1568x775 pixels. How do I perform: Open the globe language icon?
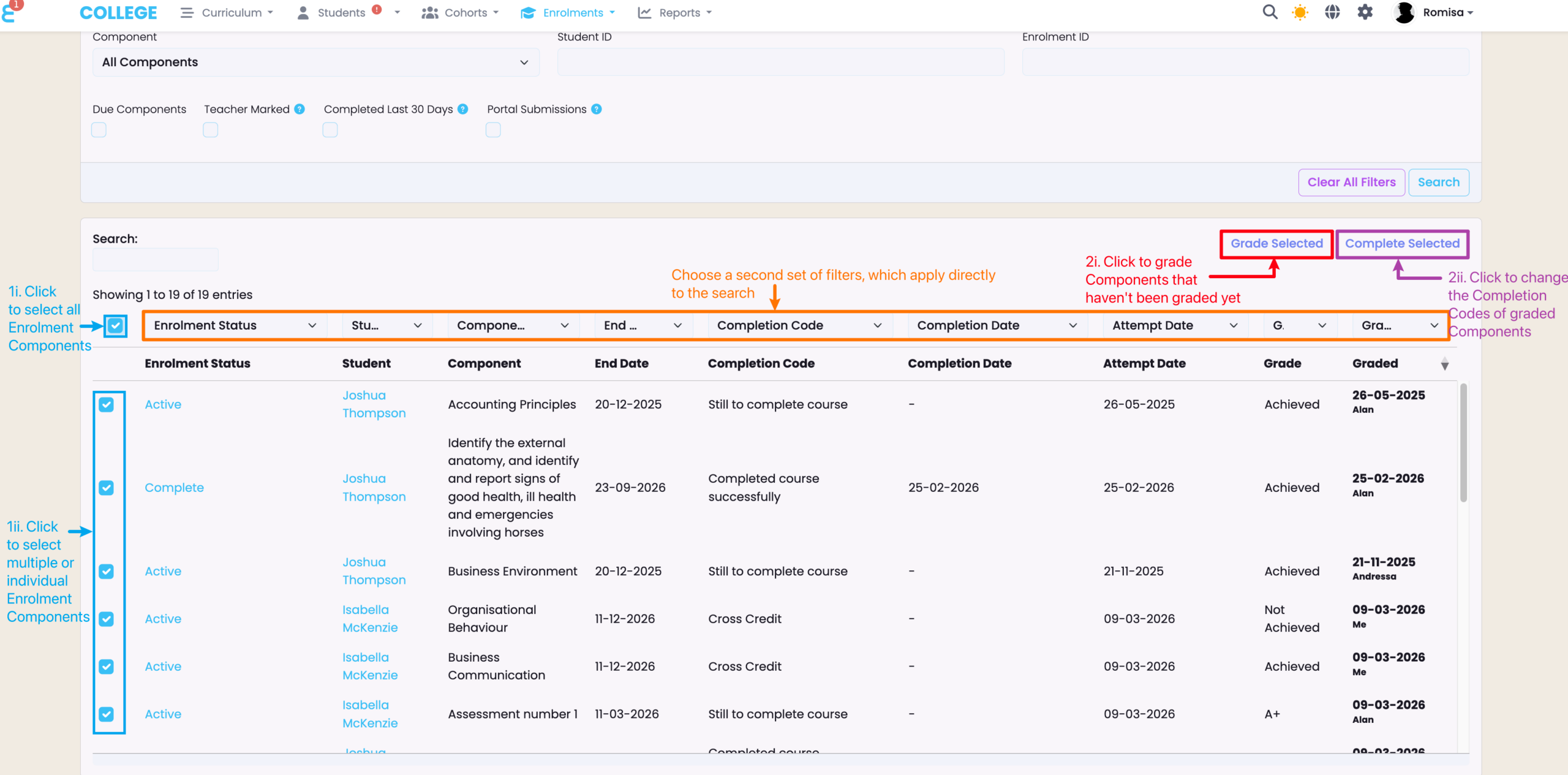click(x=1332, y=12)
